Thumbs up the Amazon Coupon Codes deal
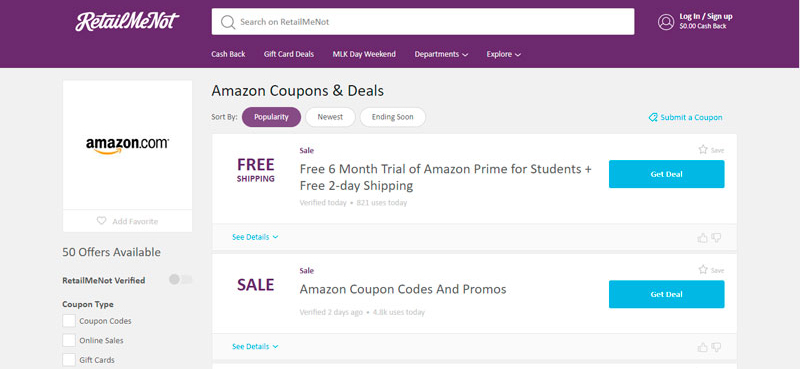 703,347
